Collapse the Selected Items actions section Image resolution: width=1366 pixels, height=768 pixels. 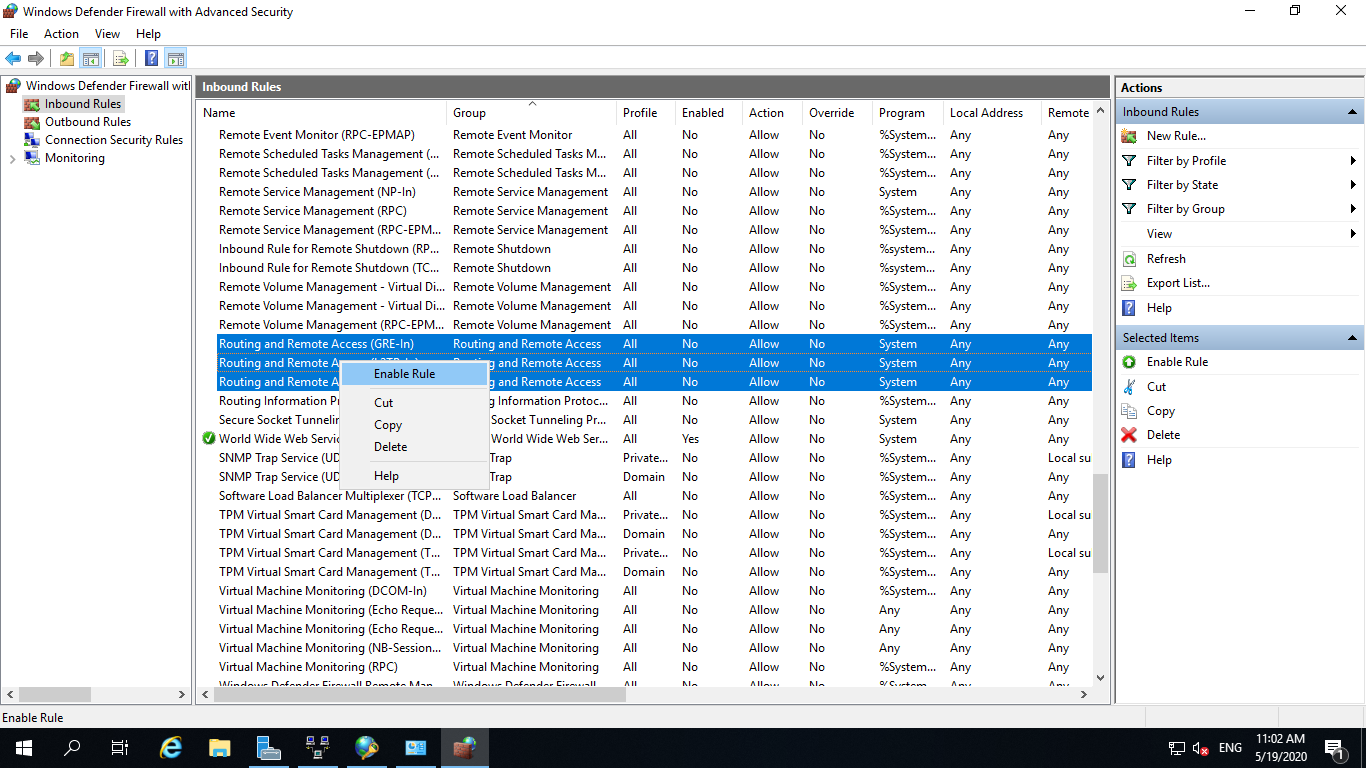tap(1352, 338)
